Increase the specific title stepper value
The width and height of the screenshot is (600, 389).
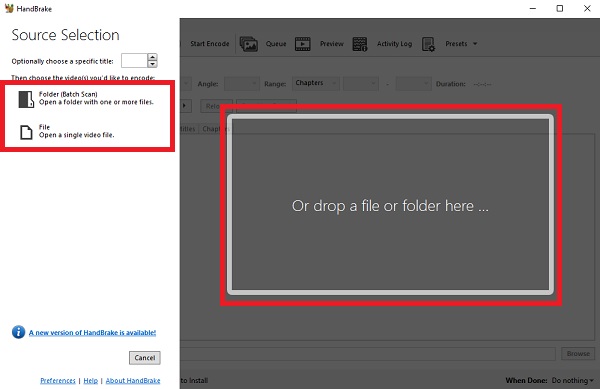coord(152,57)
